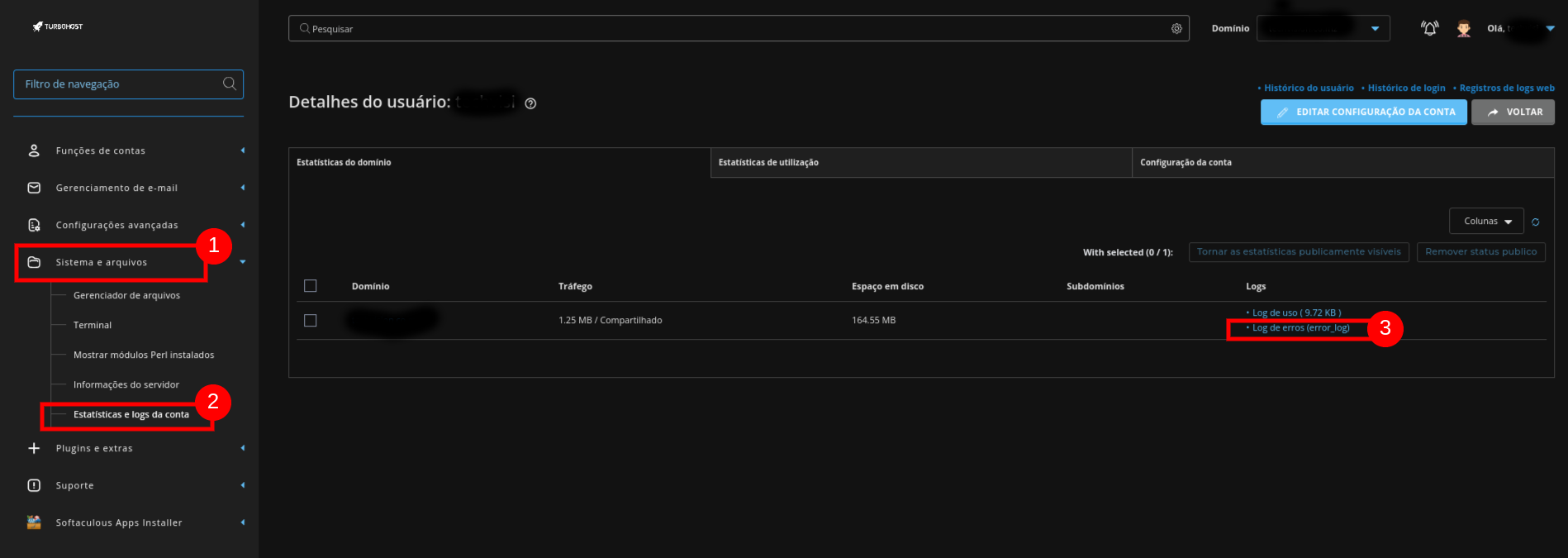The height and width of the screenshot is (558, 1568).
Task: Open Gerenciador de arquivos in the sidebar
Action: 126,295
